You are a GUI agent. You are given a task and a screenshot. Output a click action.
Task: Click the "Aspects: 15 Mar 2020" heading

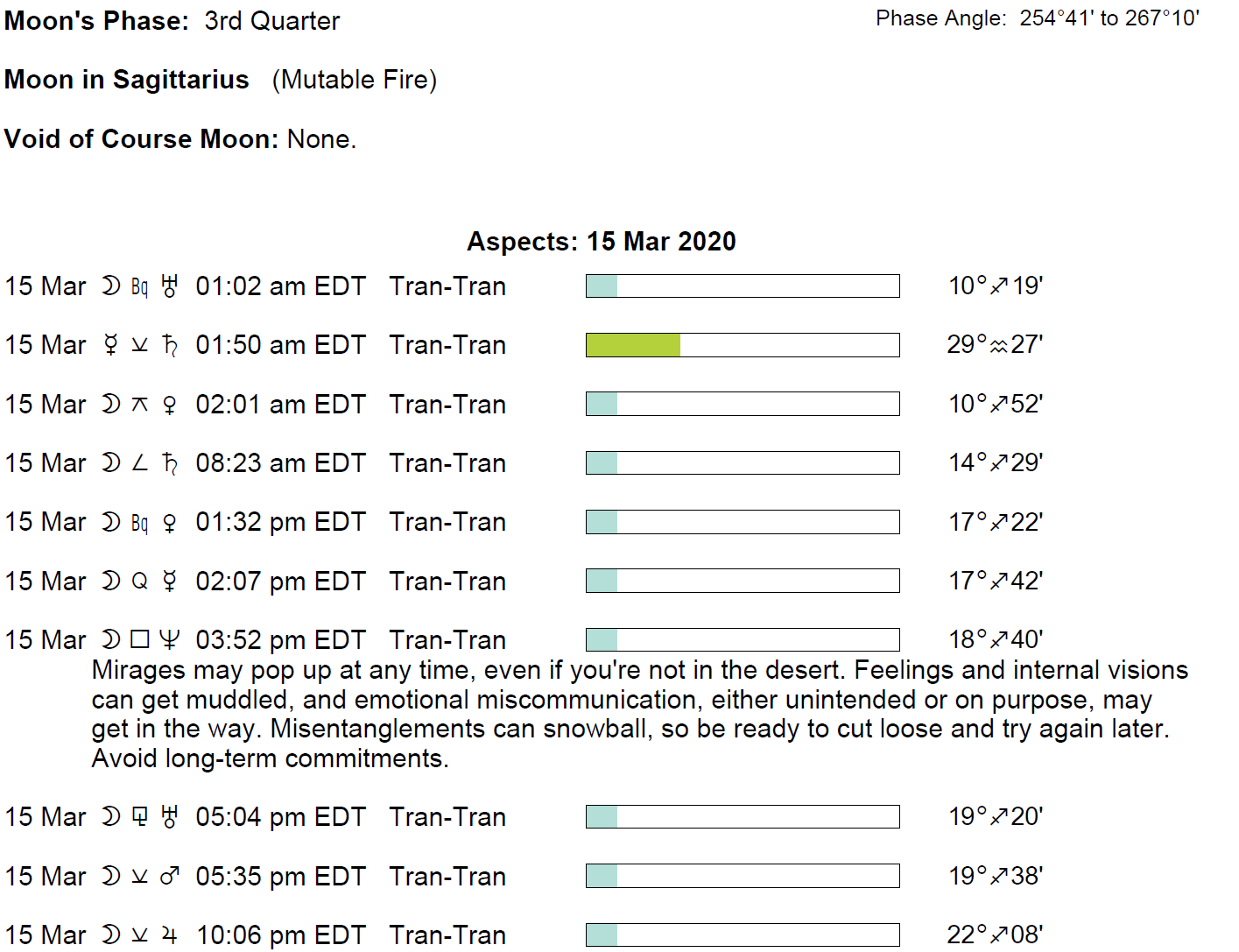coord(602,242)
